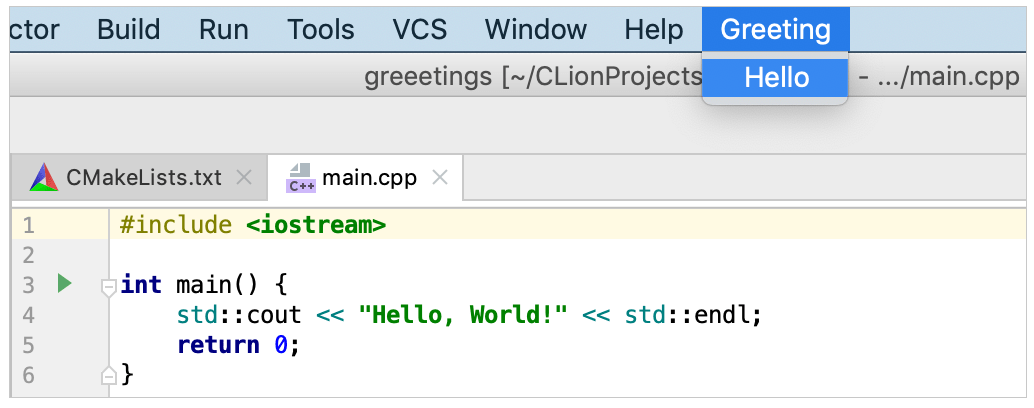Click the C++ file icon on main.cpp tab

(300, 178)
